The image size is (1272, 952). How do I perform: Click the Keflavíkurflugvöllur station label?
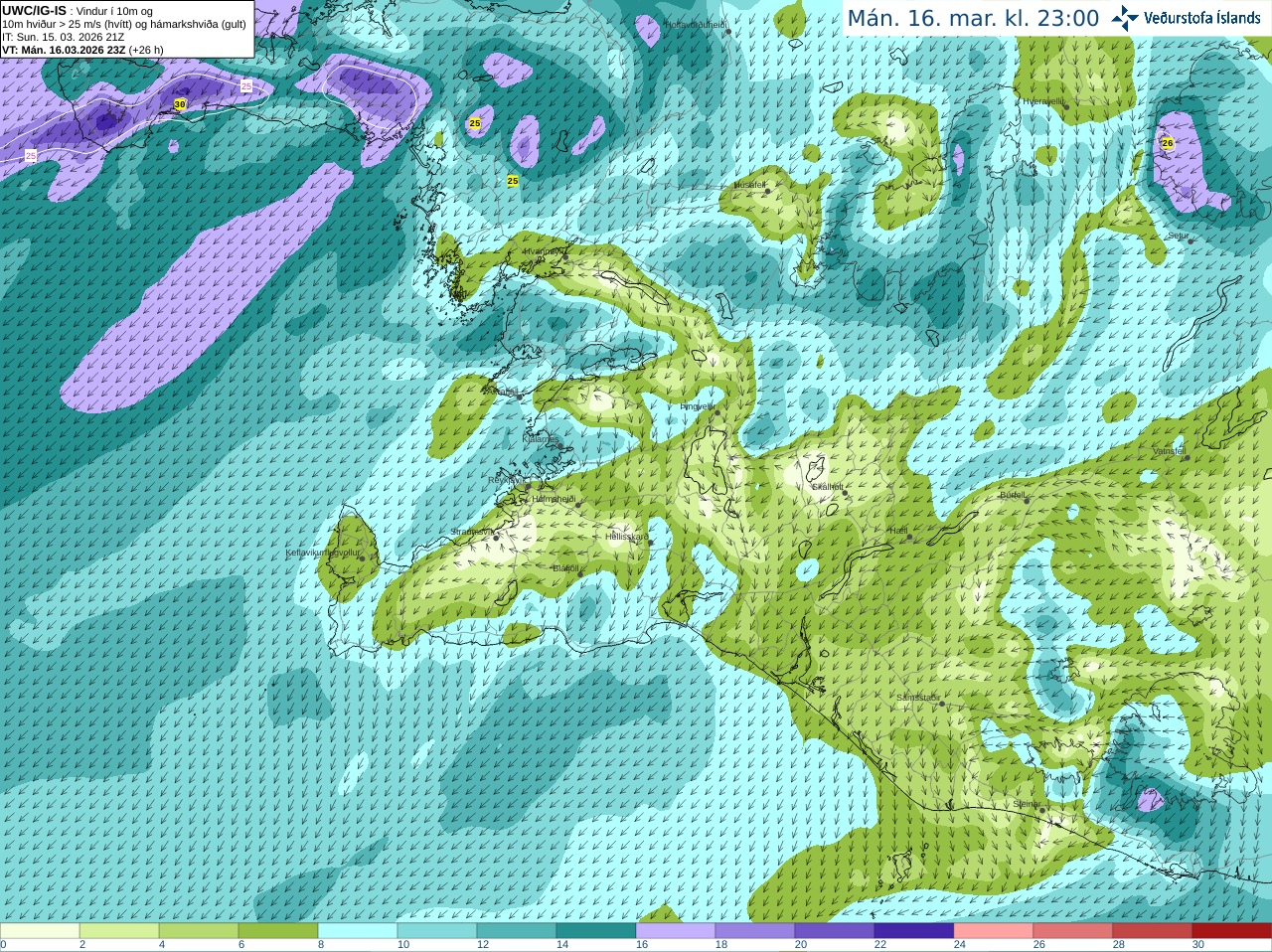tap(323, 553)
